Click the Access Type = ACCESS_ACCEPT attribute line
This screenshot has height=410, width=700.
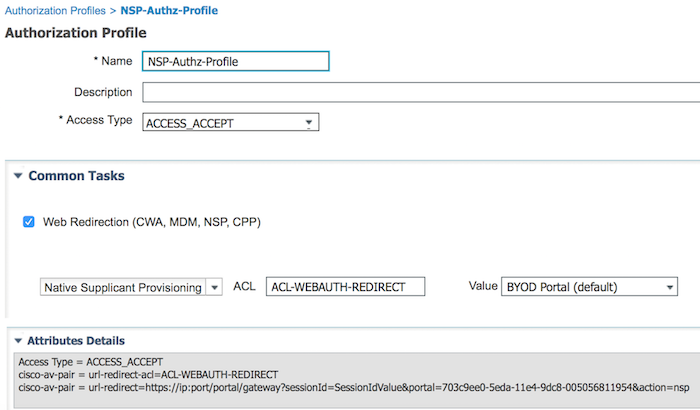pyautogui.click(x=91, y=362)
